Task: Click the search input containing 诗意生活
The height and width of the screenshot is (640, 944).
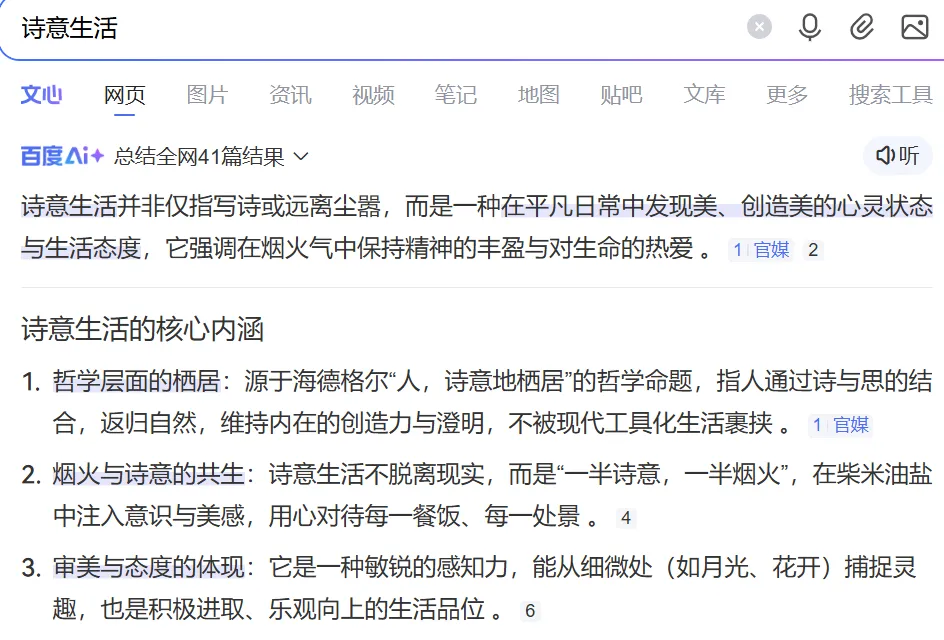Action: pos(300,27)
